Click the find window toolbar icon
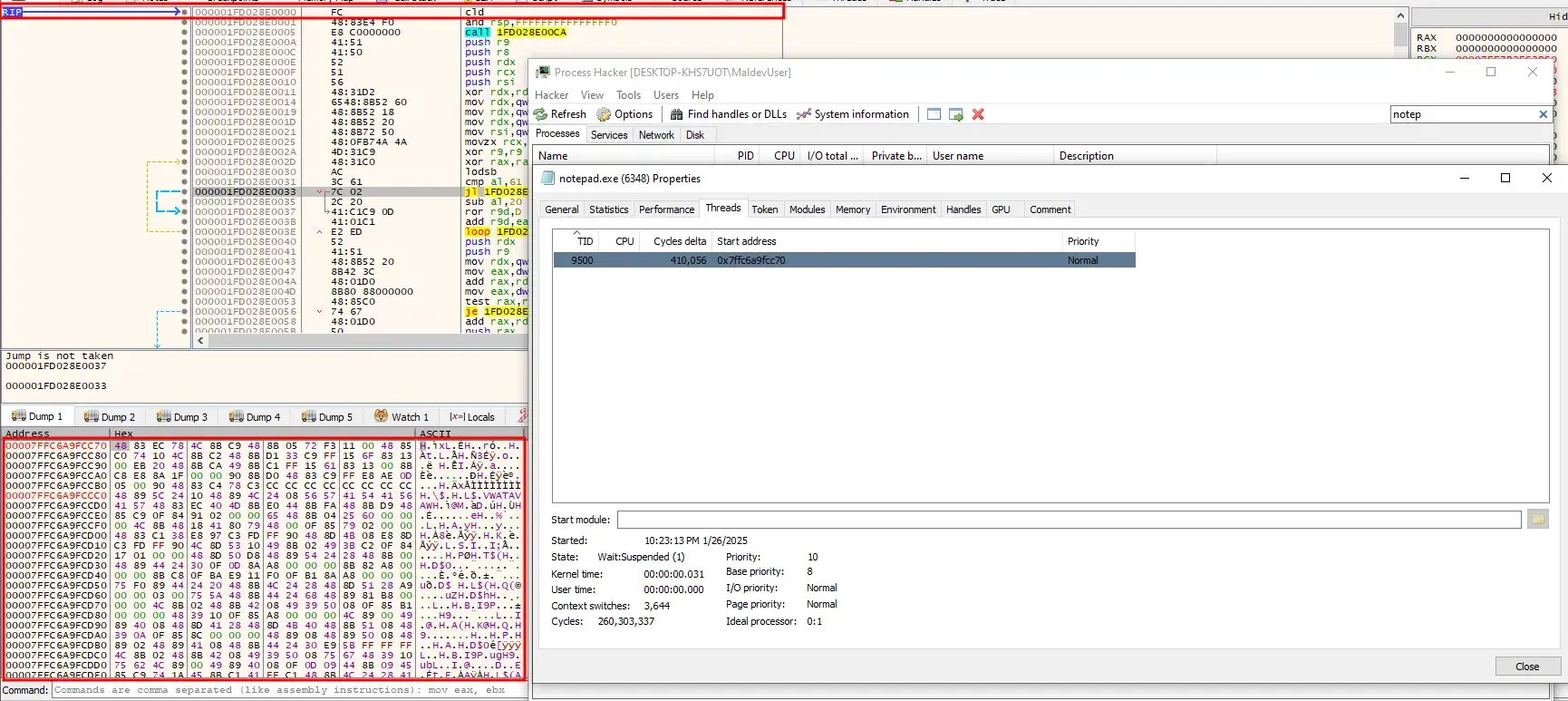Viewport: 1568px width, 701px height. click(x=934, y=114)
